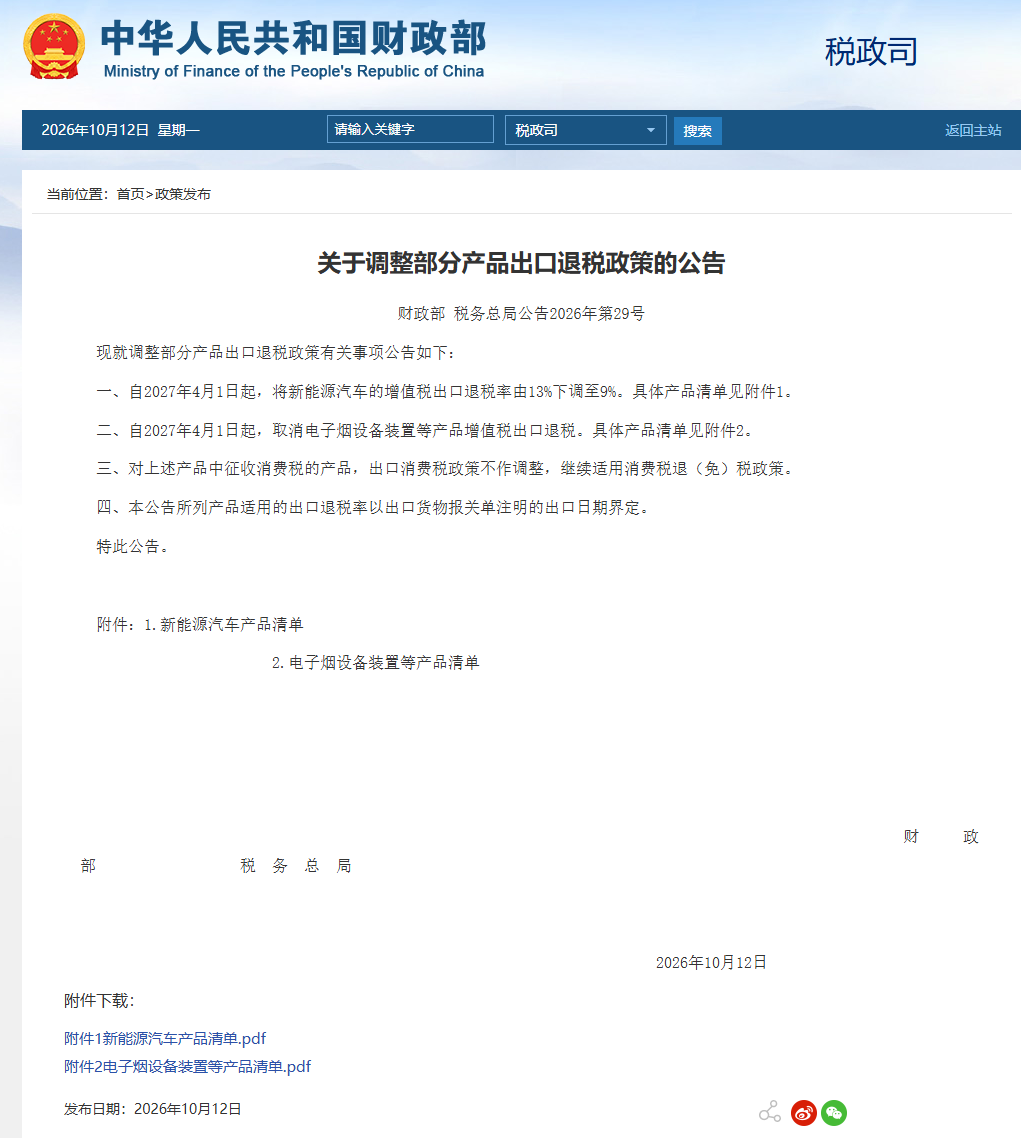
Task: Click the 附件下载： label
Action: click(x=99, y=1001)
